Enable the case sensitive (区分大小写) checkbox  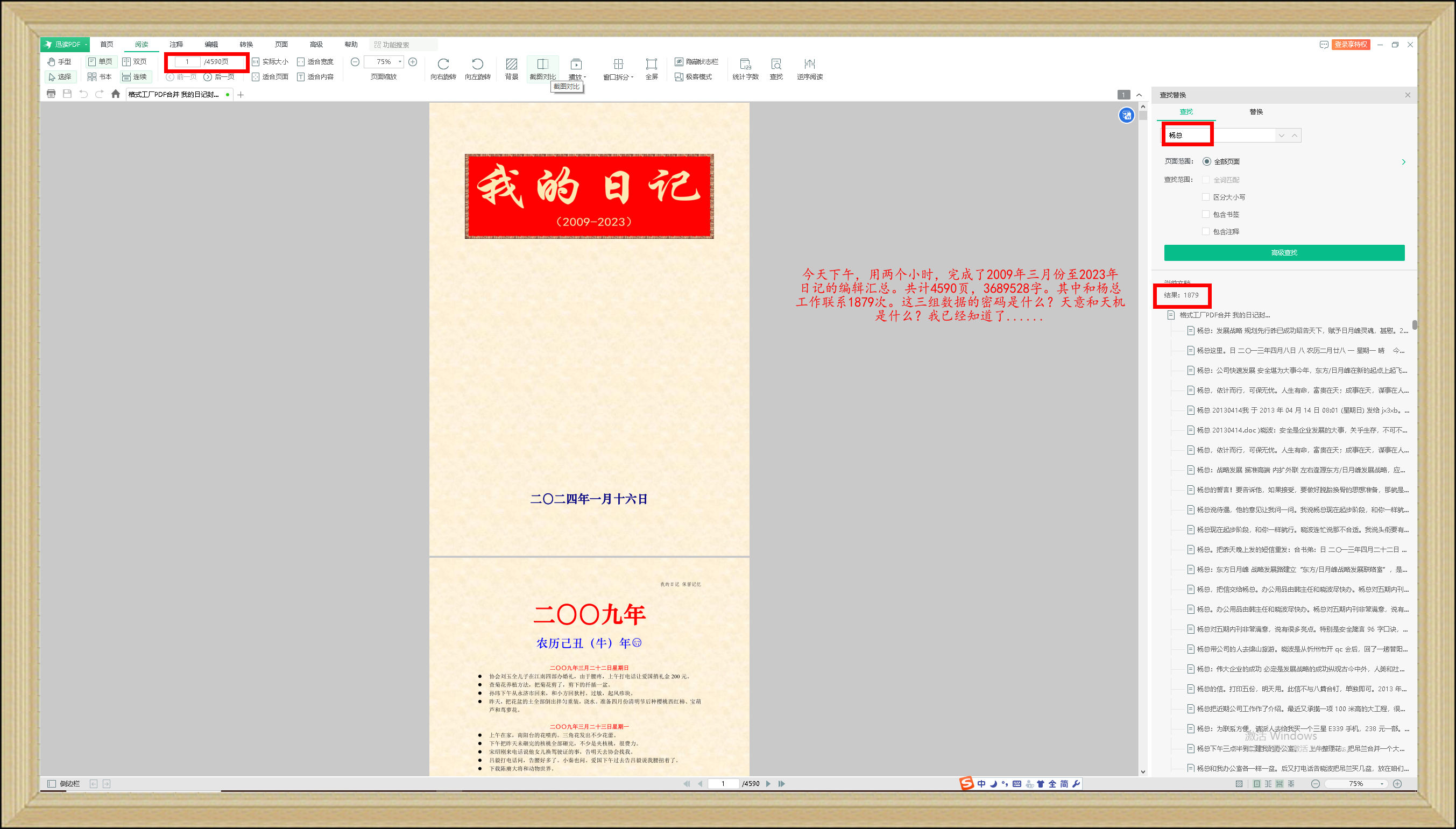coord(1205,197)
